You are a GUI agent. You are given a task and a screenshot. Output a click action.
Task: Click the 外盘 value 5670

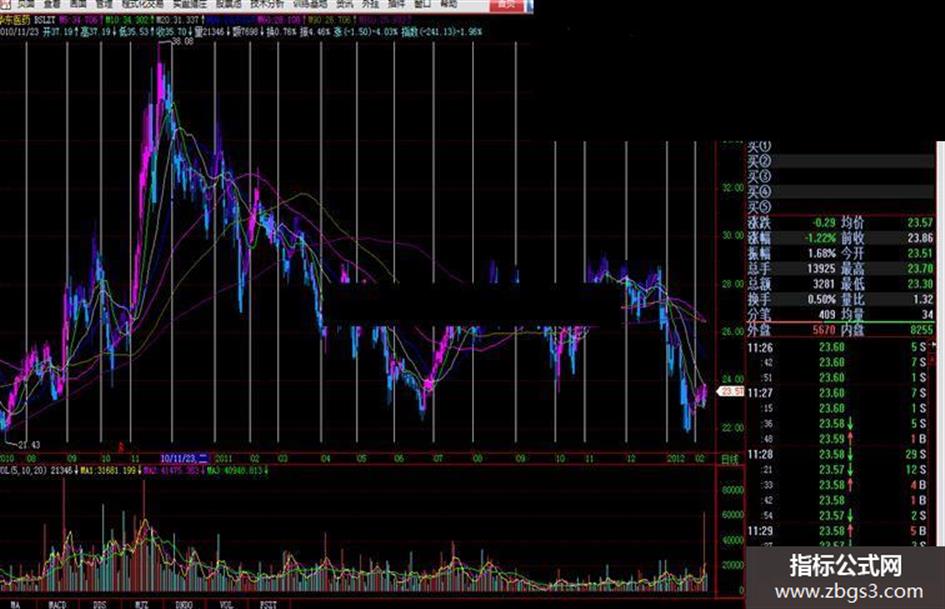tap(824, 330)
